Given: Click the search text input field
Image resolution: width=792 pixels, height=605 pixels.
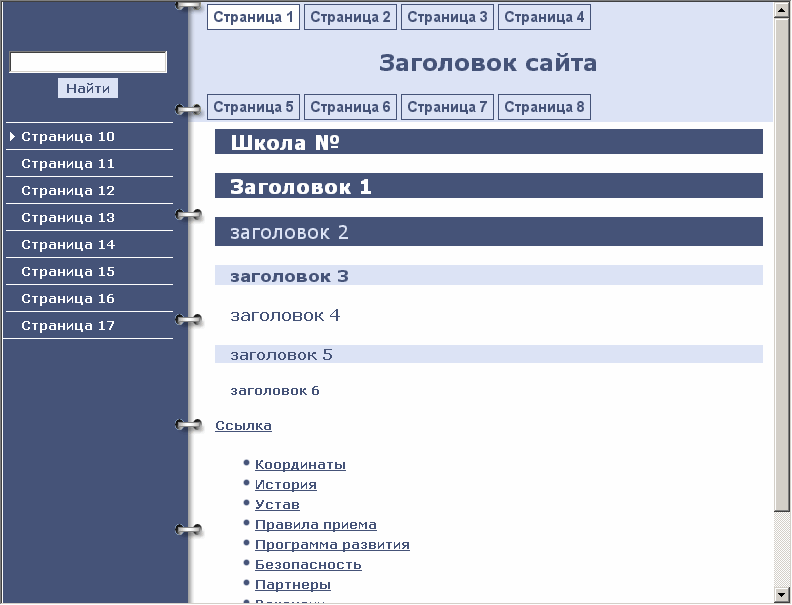Looking at the screenshot, I should pyautogui.click(x=88, y=63).
